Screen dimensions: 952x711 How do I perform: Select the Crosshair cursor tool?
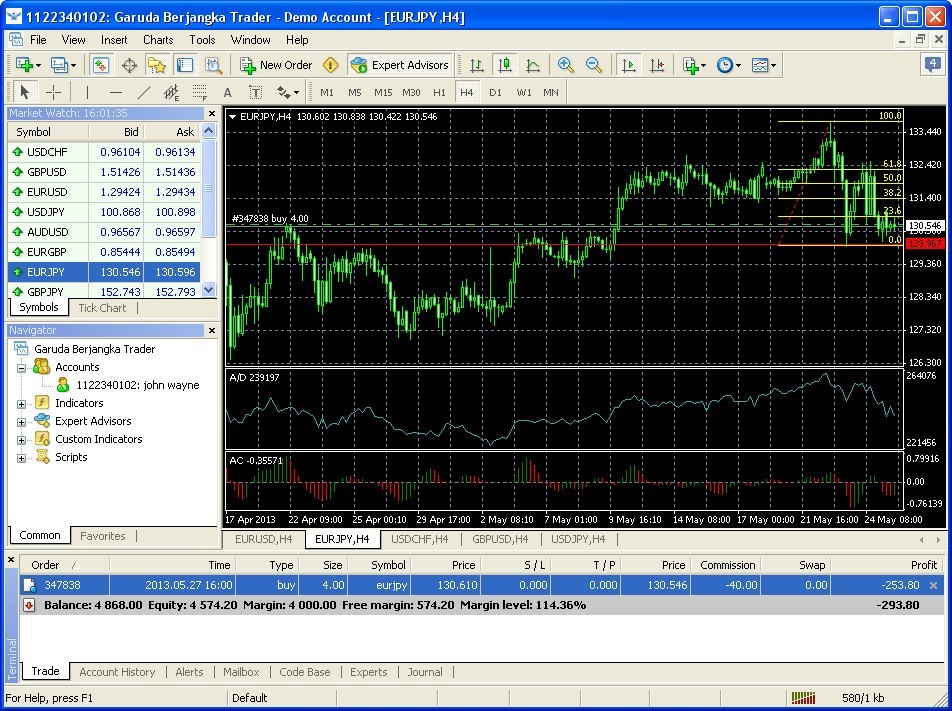(x=54, y=92)
